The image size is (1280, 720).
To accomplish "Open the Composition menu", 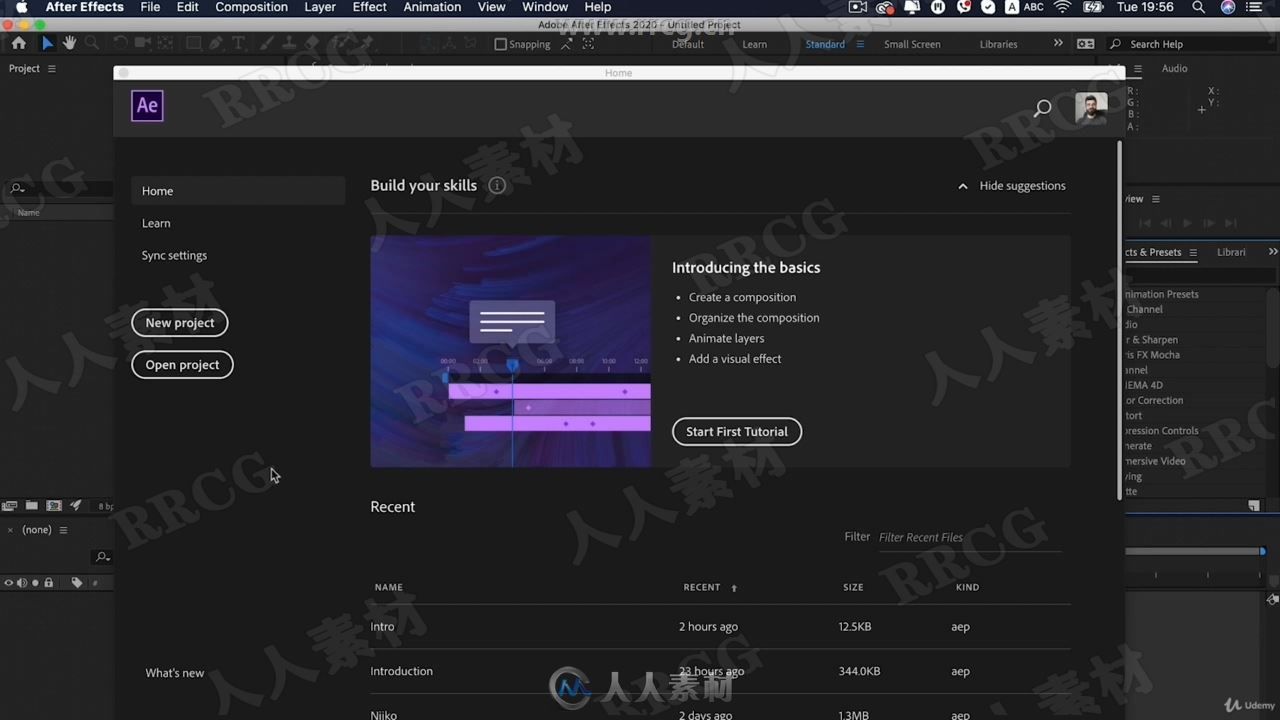I will point(251,7).
